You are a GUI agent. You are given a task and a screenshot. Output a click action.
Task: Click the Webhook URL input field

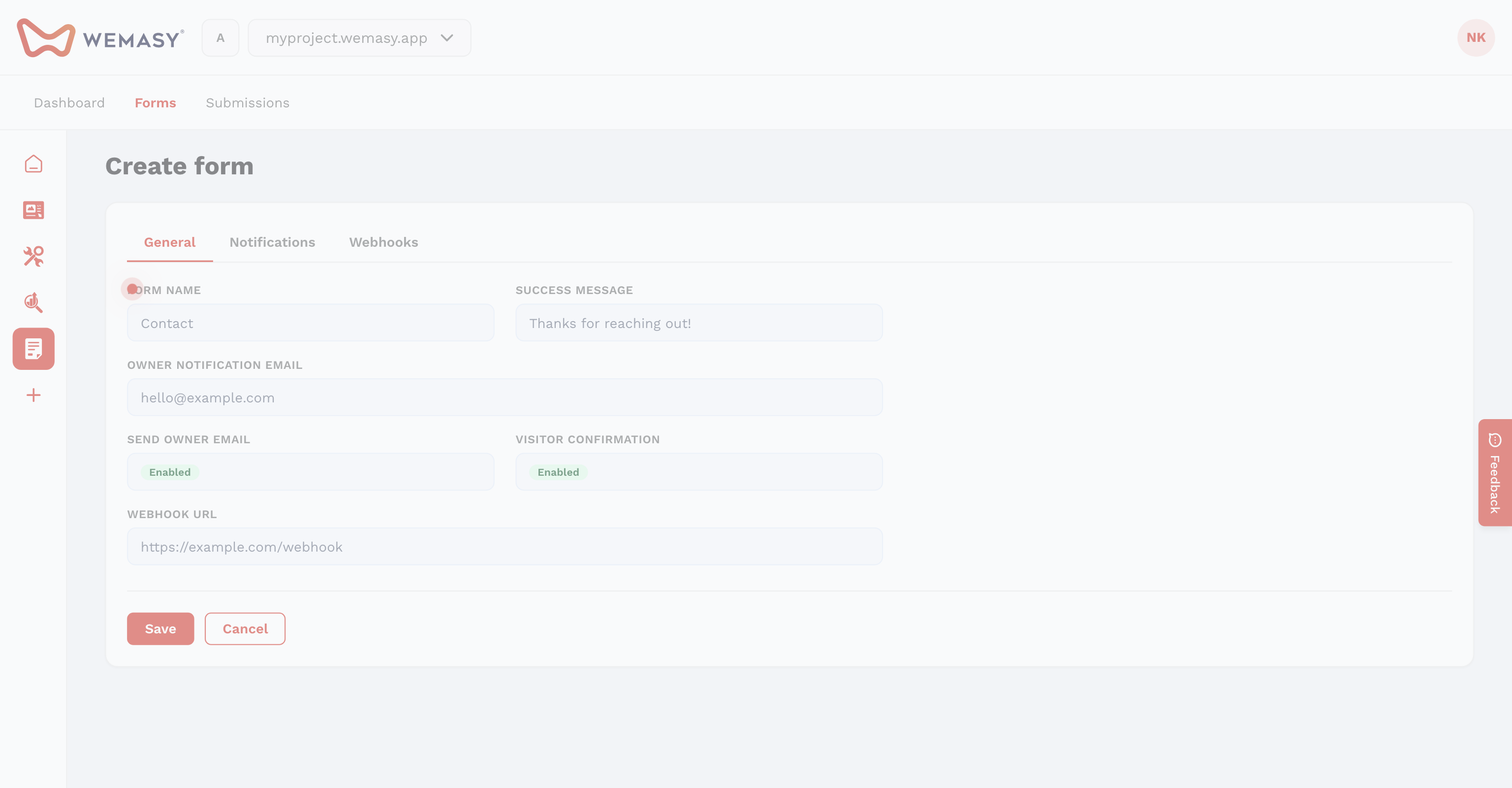point(505,547)
